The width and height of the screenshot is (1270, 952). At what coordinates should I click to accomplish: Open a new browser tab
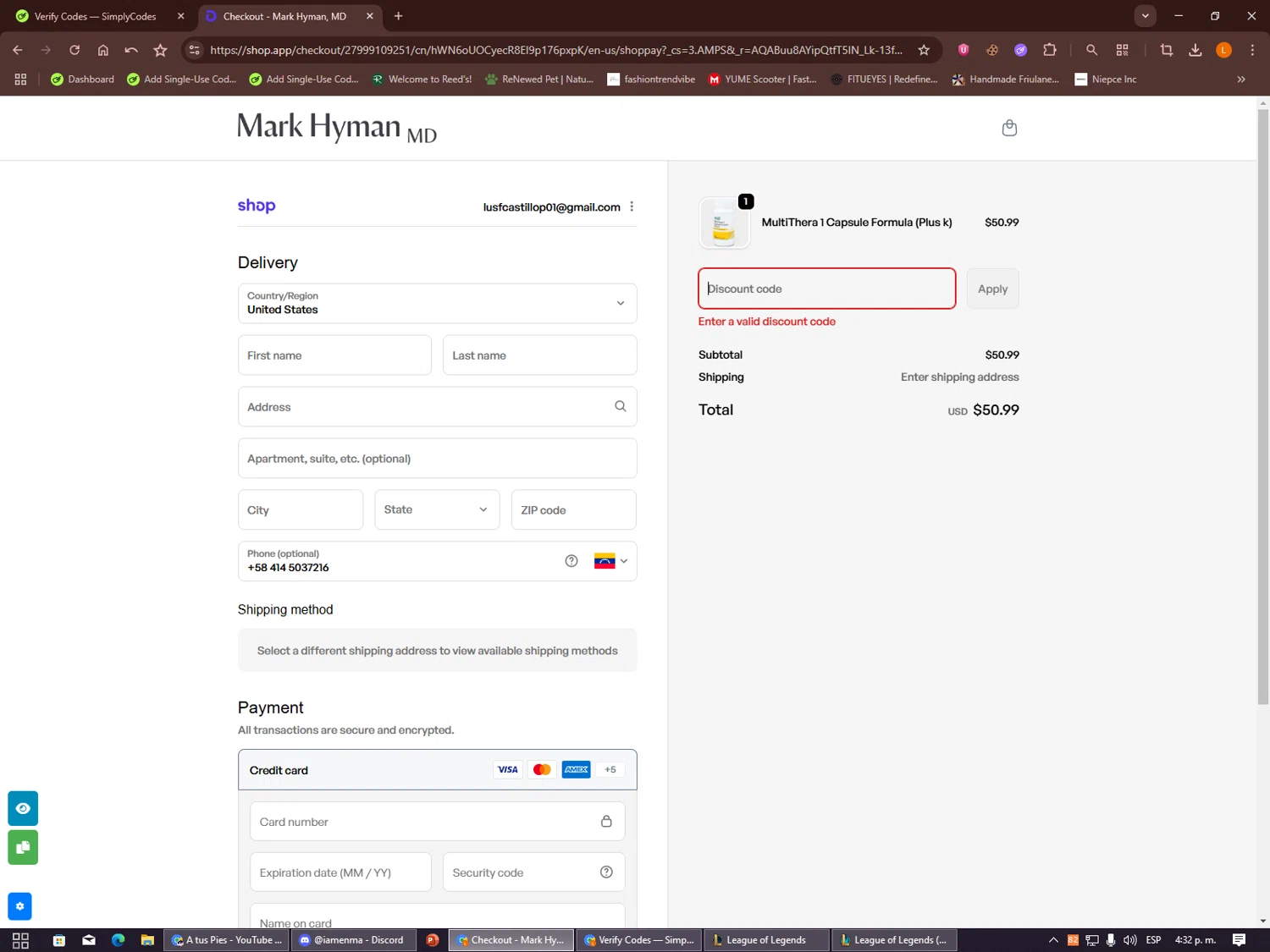pyautogui.click(x=399, y=16)
